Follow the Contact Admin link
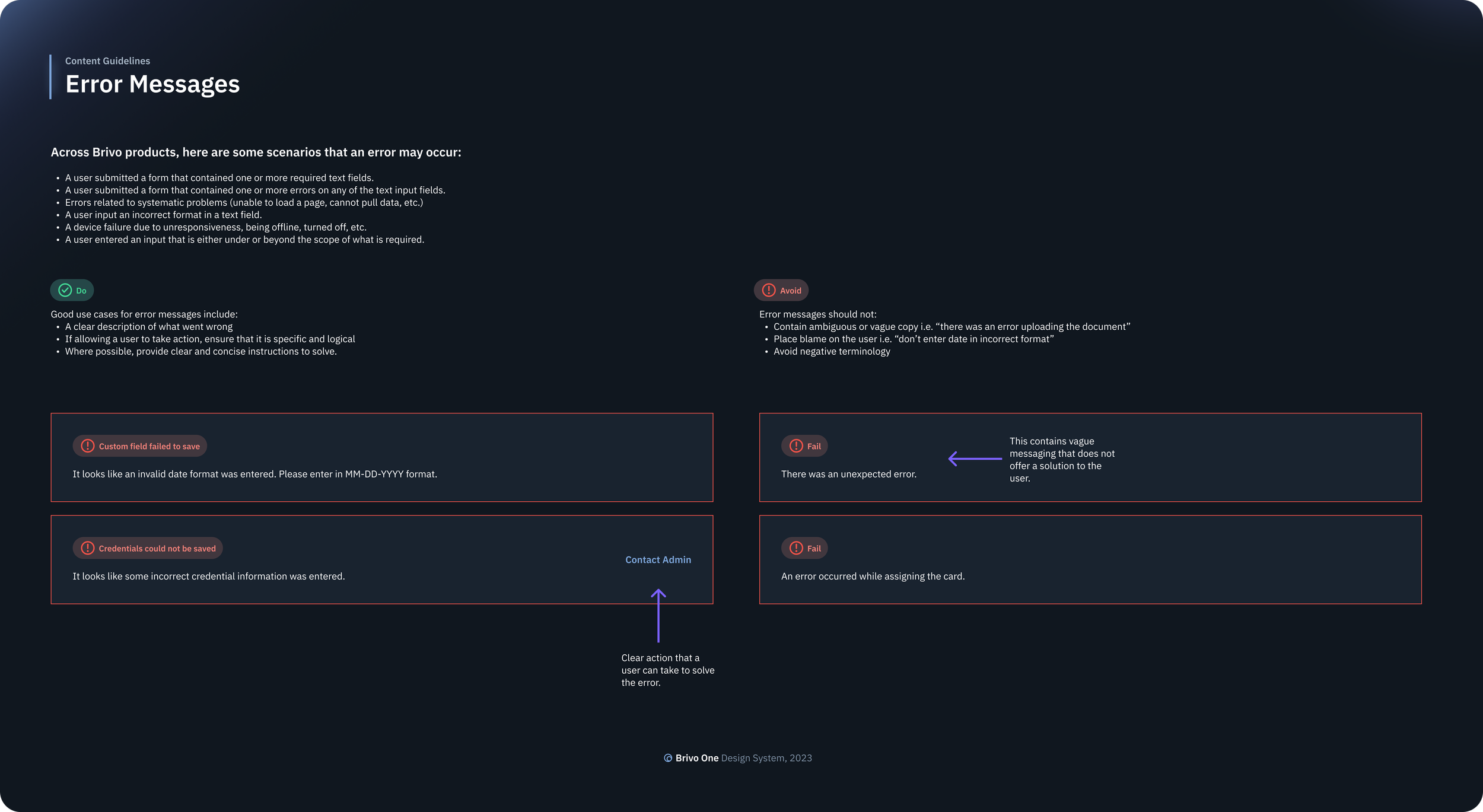Image resolution: width=1483 pixels, height=812 pixels. click(658, 560)
